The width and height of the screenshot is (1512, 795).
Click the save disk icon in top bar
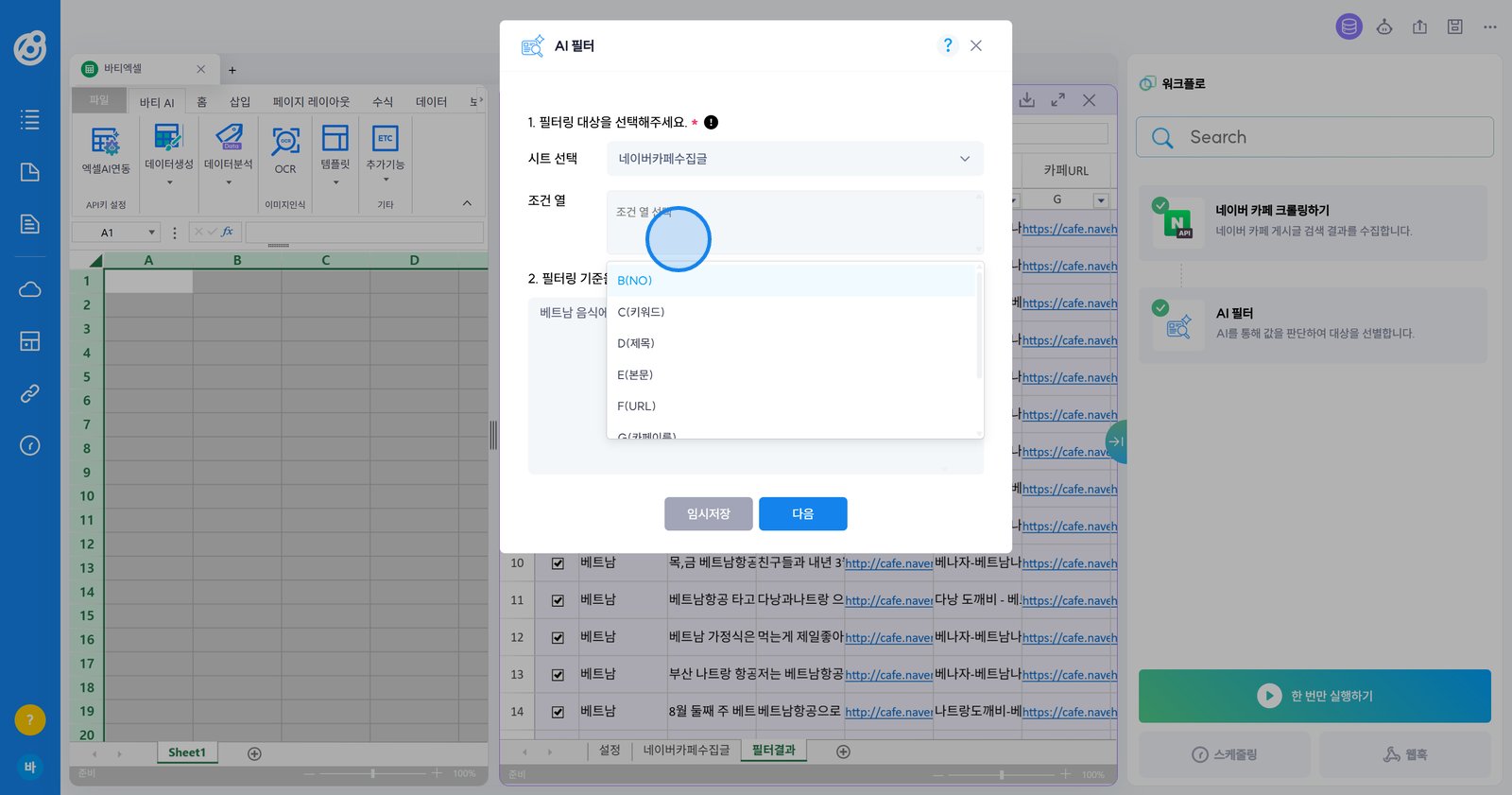point(1455,26)
